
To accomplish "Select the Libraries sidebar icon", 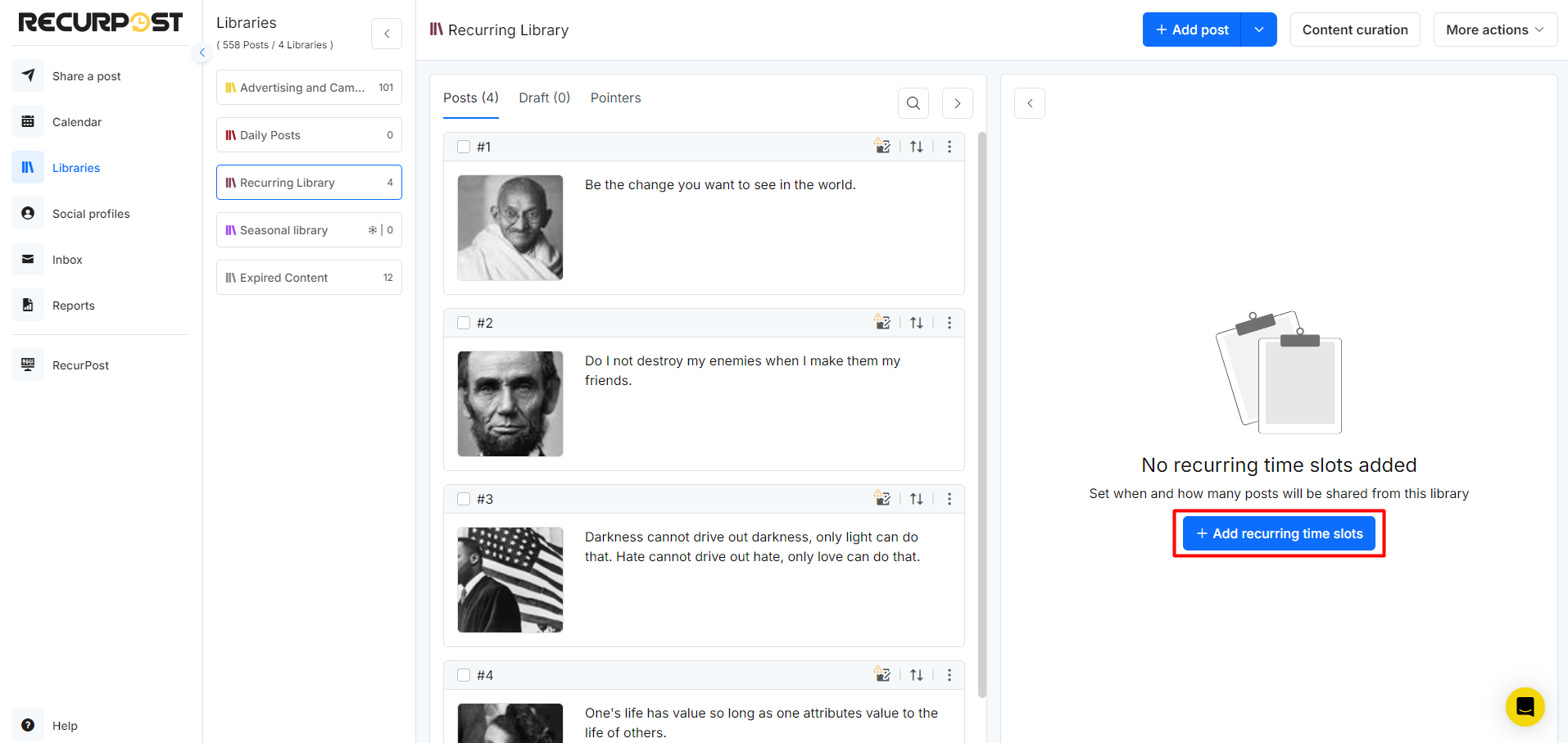I will click(28, 167).
